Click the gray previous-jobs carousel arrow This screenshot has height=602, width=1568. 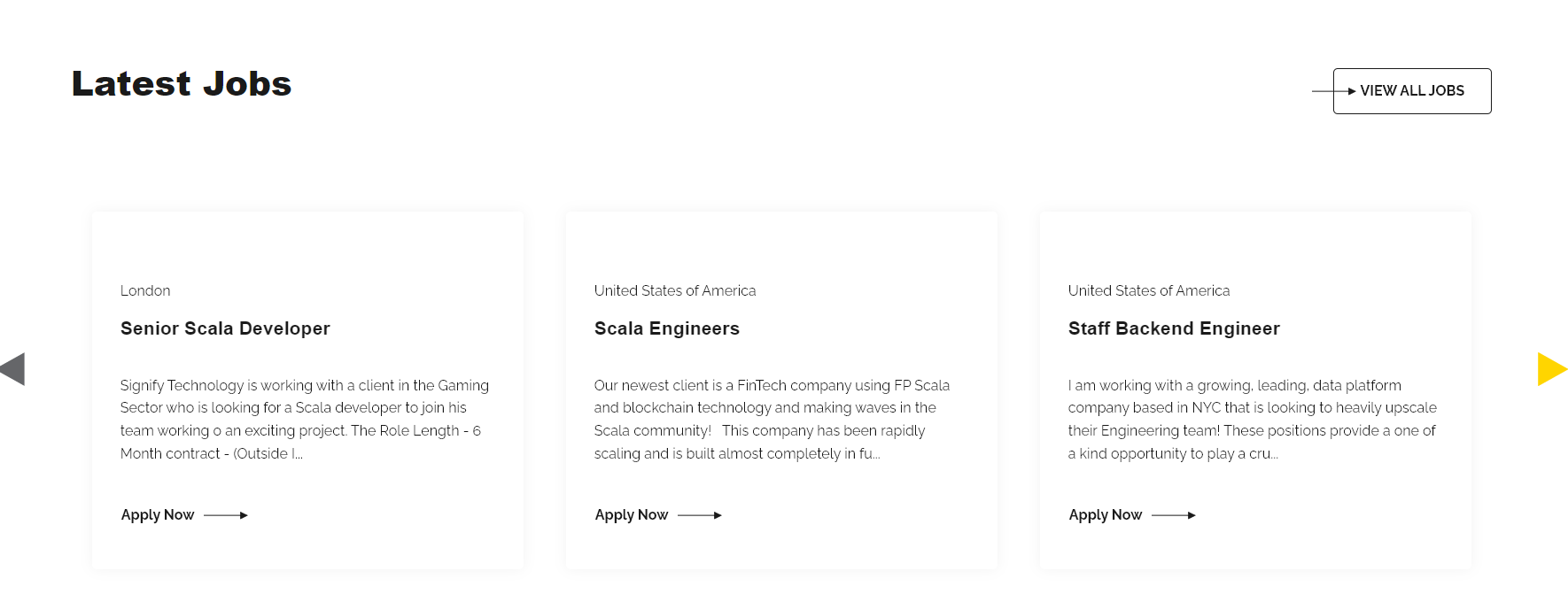pos(13,369)
